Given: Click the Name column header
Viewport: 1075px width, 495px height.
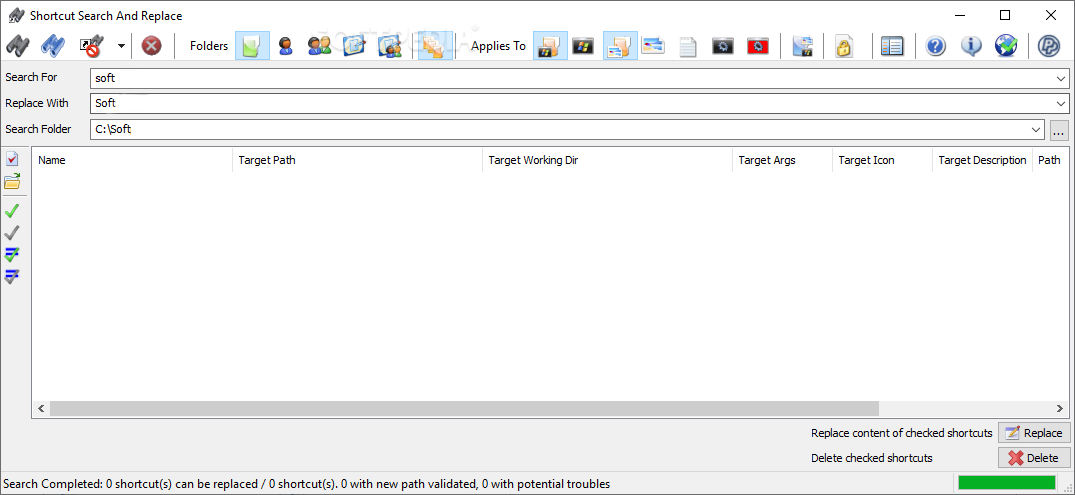Looking at the screenshot, I should click(x=132, y=160).
